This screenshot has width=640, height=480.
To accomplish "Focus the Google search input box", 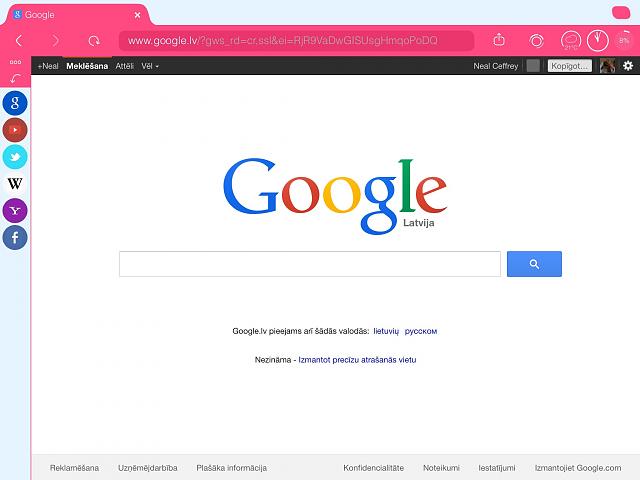I will 310,264.
